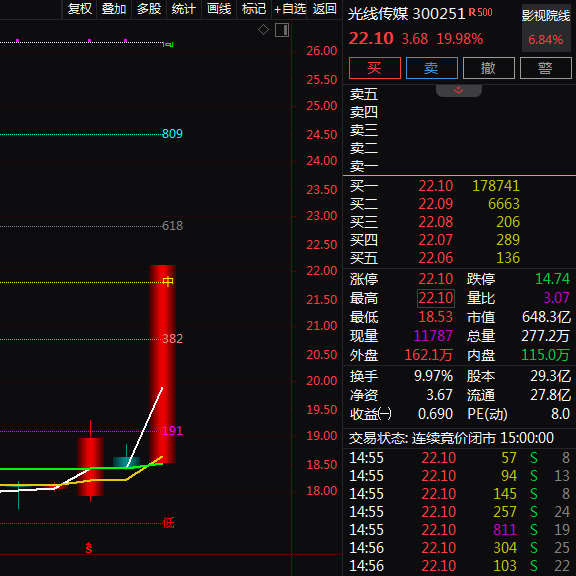The image size is (576, 576).
Task: Click stock name 光线传媒 300251
Action: [407, 14]
